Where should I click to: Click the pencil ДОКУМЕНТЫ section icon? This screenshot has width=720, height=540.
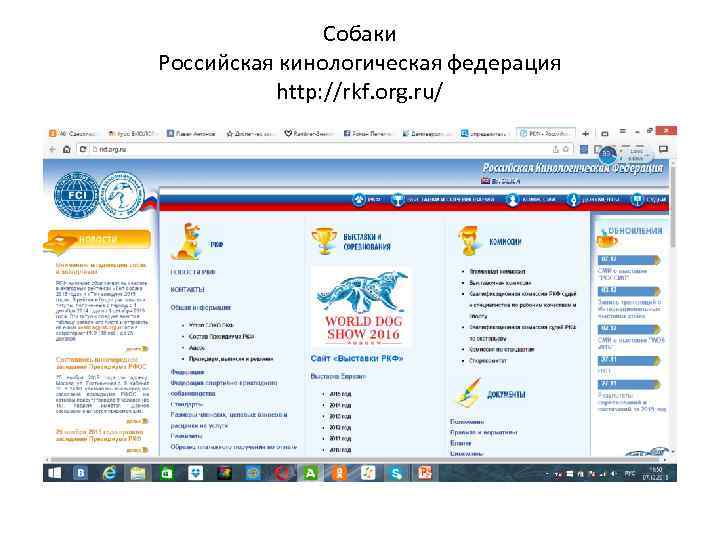click(468, 393)
